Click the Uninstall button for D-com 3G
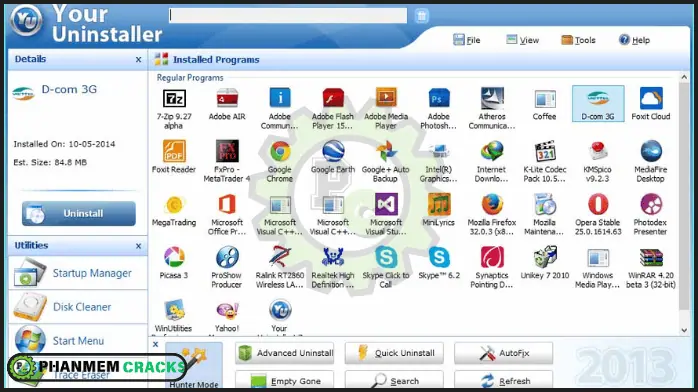 coord(79,213)
